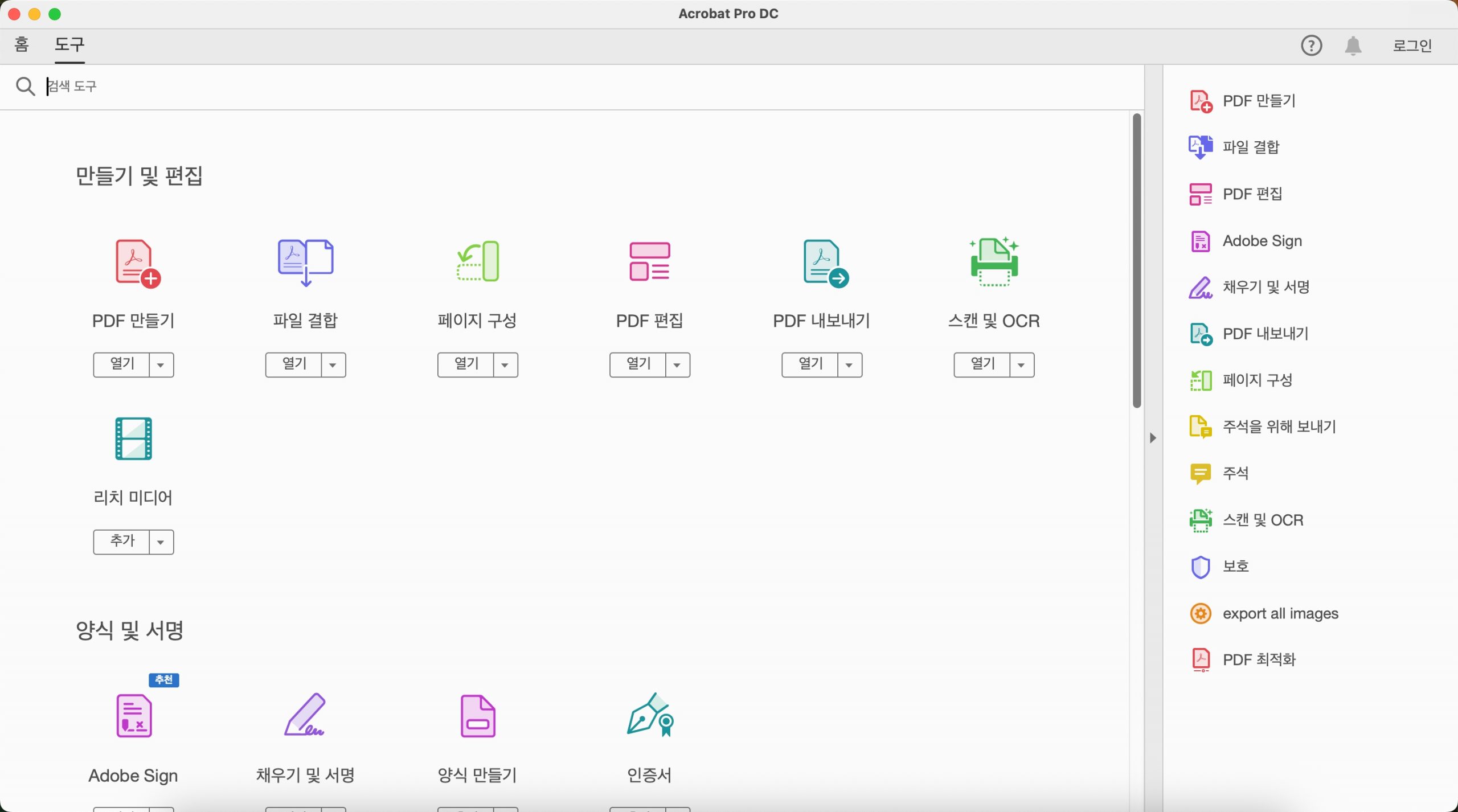
Task: Expand the dropdown arrow next to 페이지 구성 열기
Action: [505, 365]
